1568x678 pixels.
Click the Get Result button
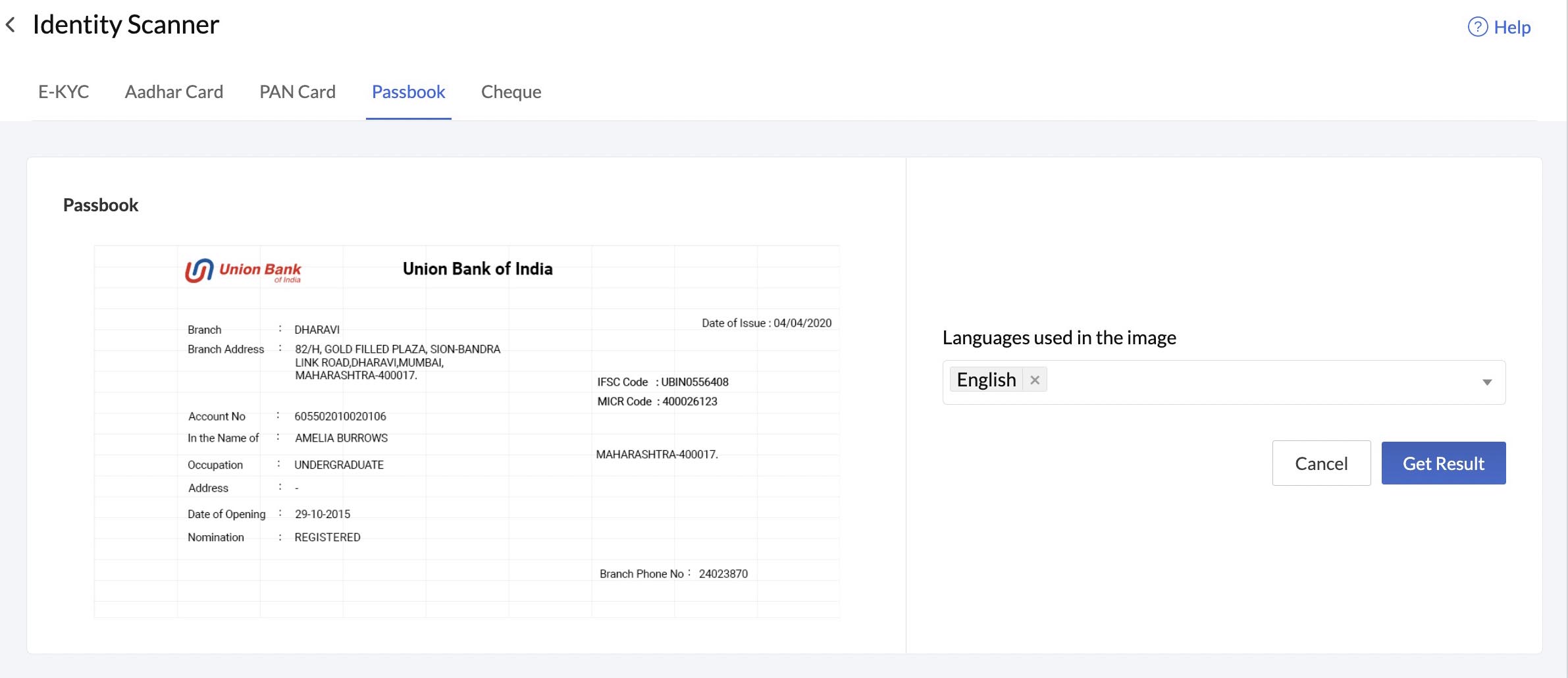1444,463
